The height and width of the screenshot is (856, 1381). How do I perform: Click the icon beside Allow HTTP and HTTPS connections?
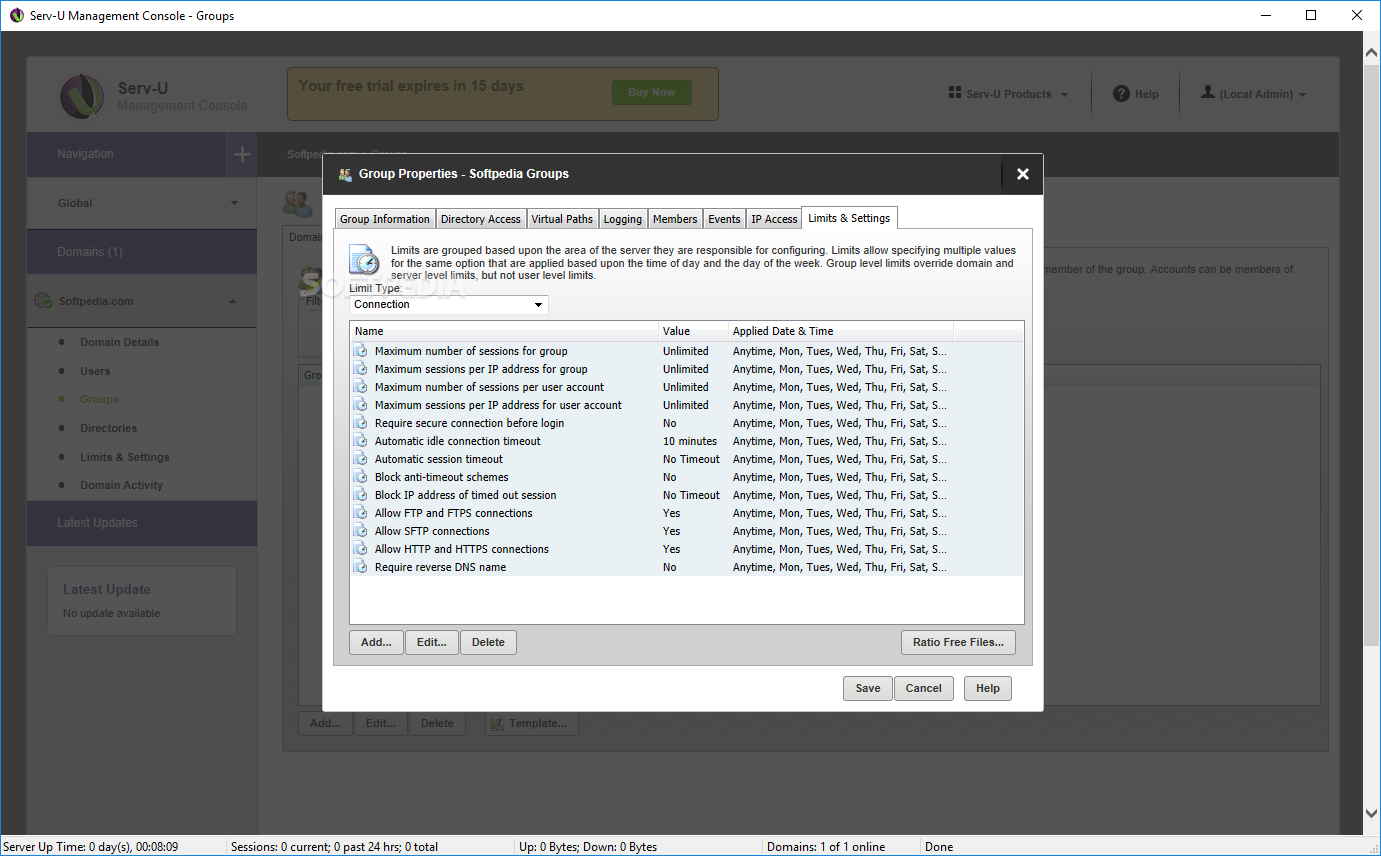[360, 549]
